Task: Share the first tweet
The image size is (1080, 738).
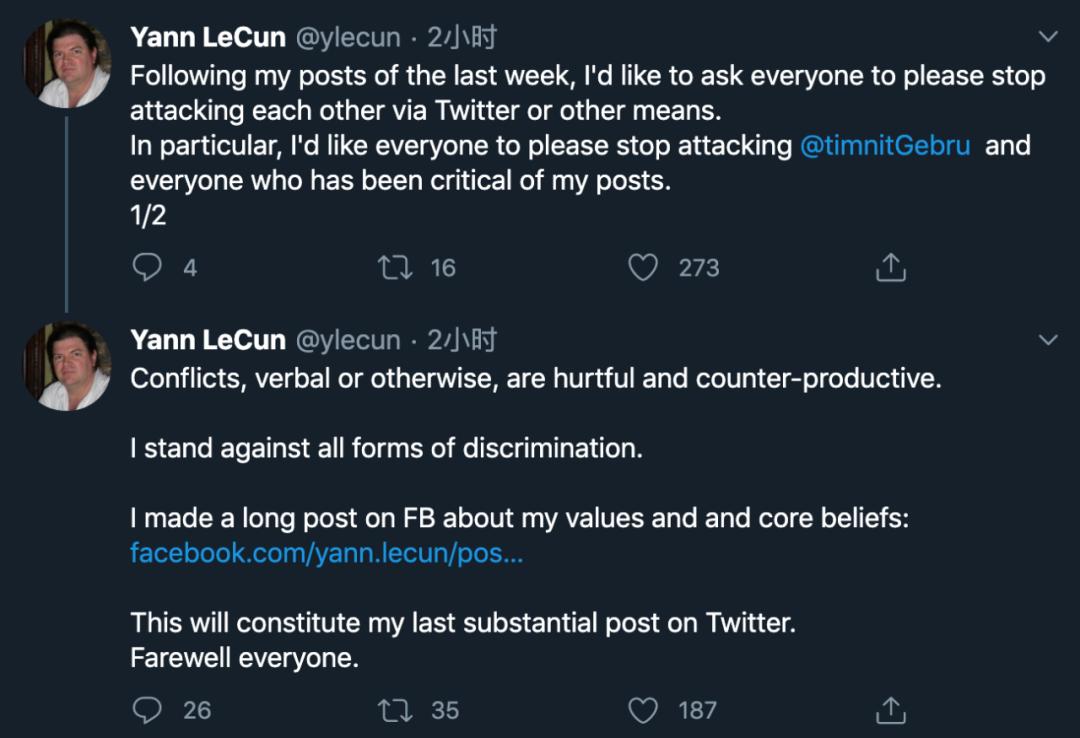Action: (890, 267)
